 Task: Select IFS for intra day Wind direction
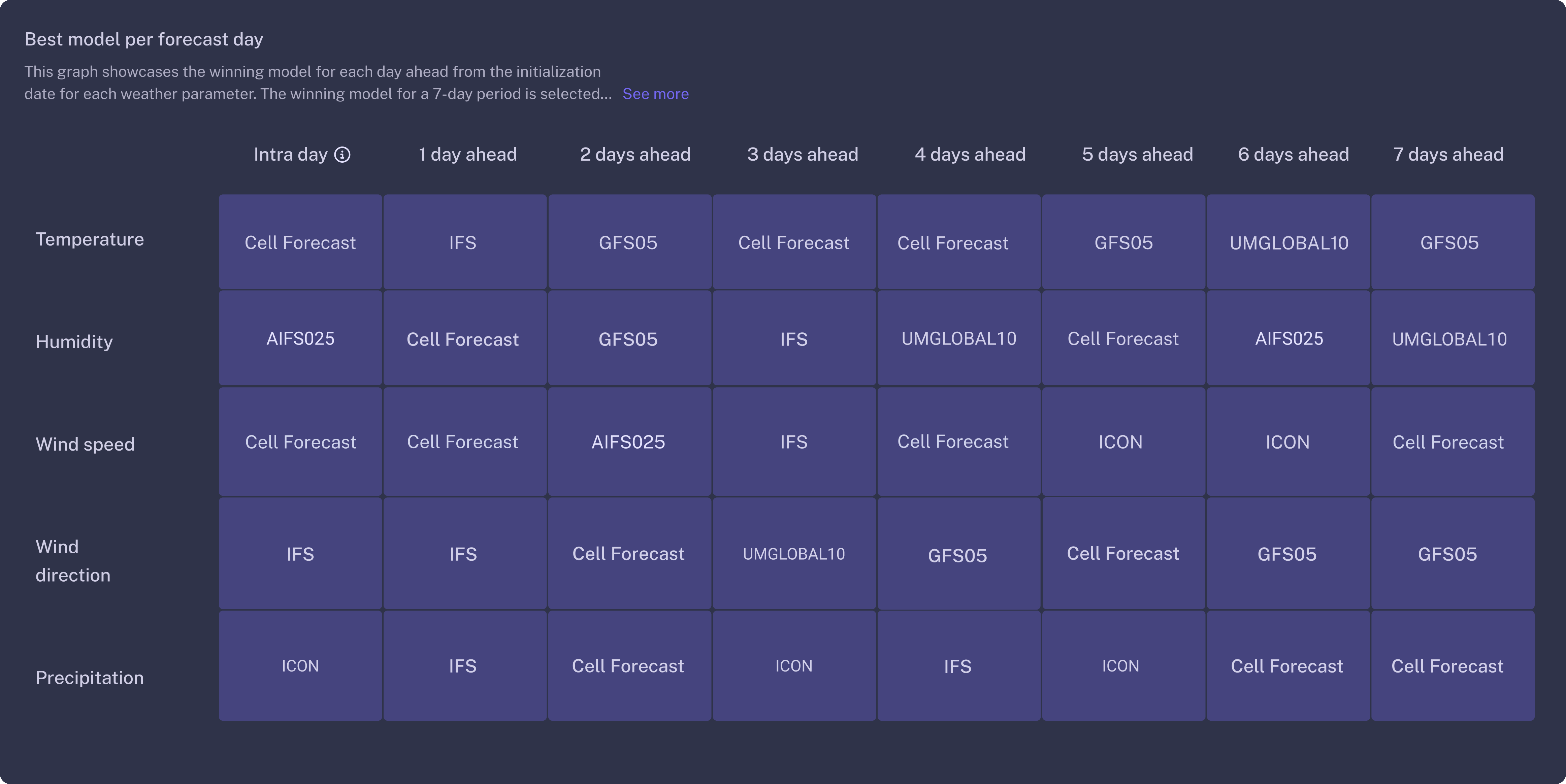tap(300, 554)
